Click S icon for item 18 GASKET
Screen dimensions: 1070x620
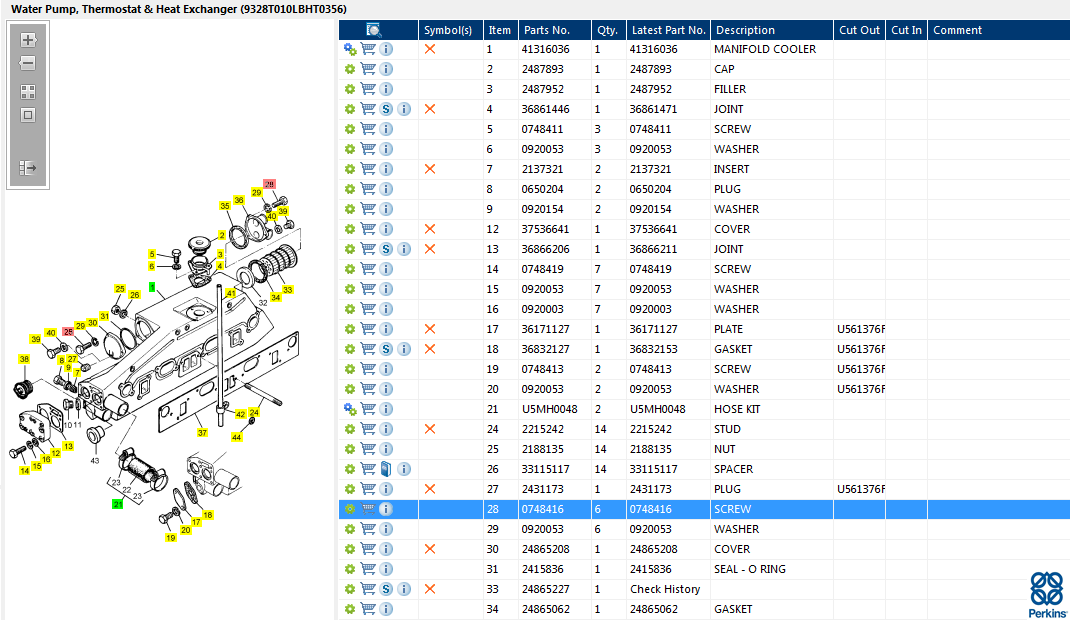click(x=386, y=349)
